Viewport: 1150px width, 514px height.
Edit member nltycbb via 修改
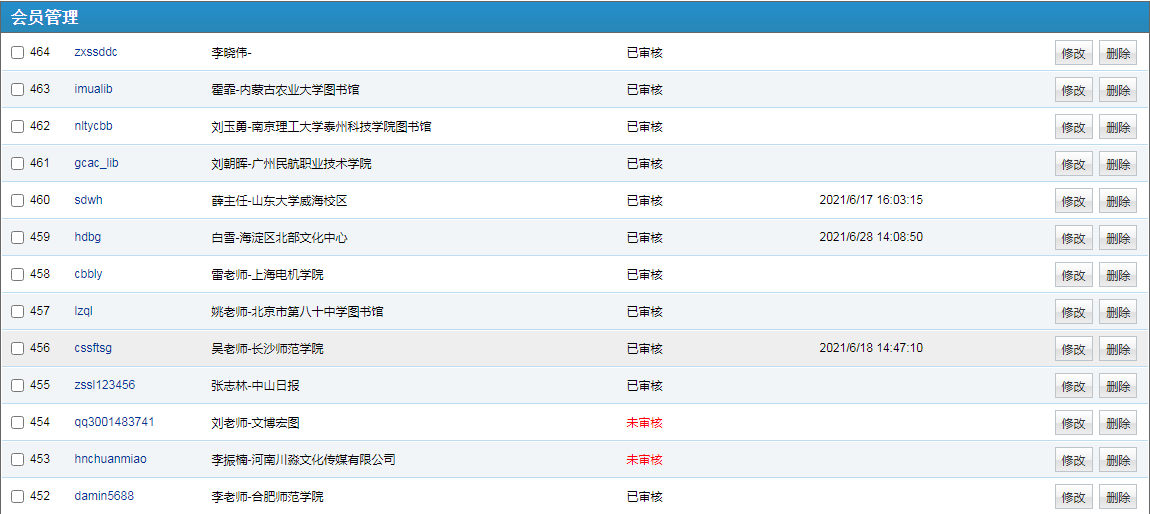1073,127
